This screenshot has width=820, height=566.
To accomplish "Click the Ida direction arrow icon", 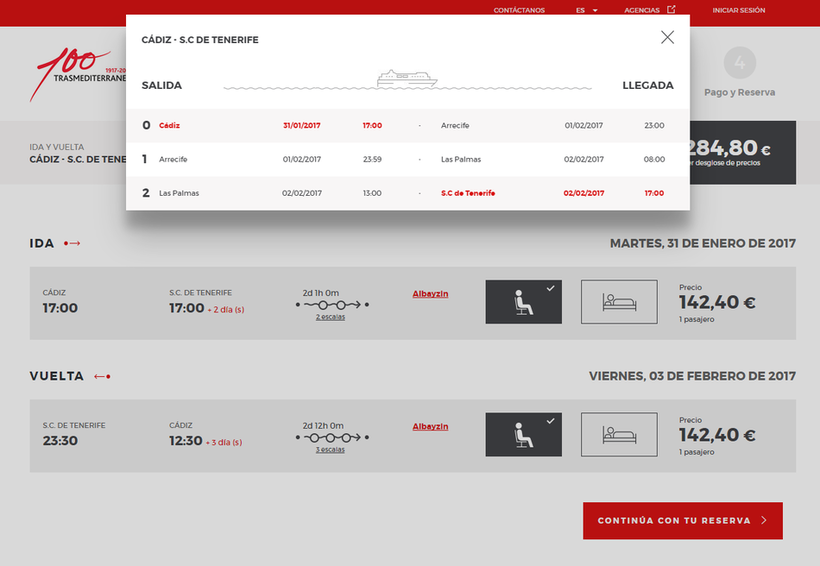I will 72,243.
